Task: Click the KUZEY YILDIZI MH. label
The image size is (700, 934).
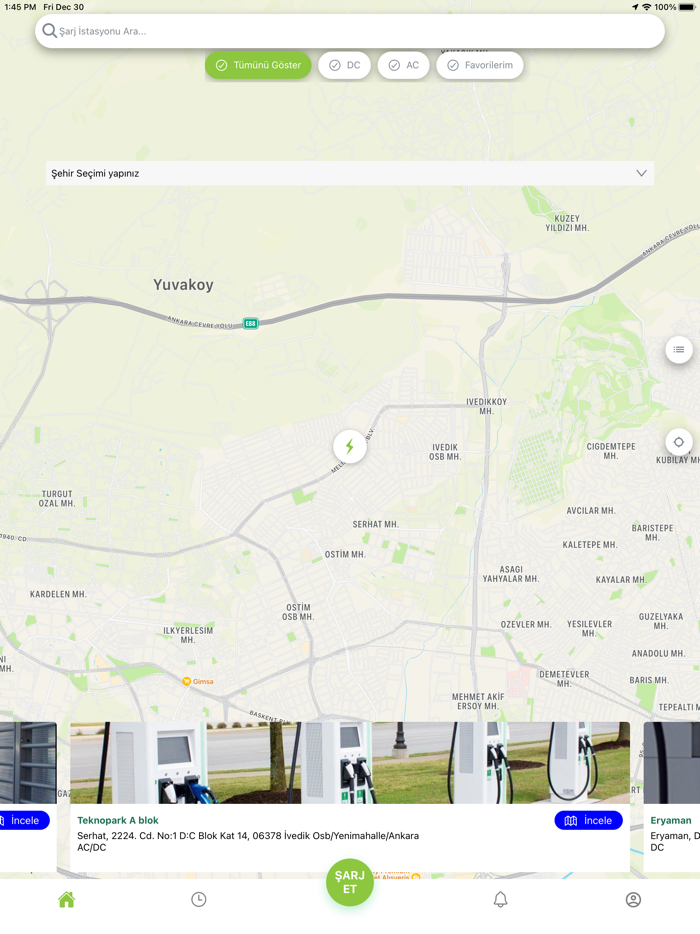Action: click(567, 223)
